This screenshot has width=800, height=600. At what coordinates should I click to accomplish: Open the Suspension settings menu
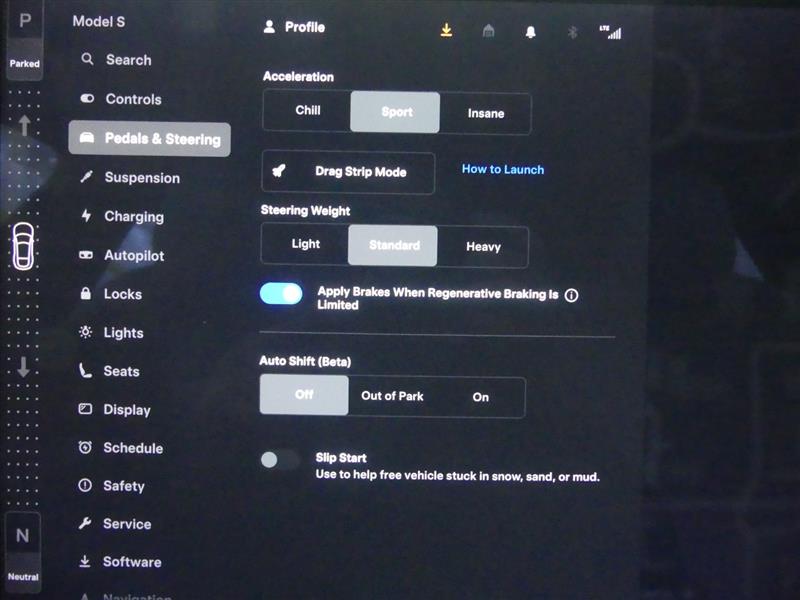point(141,178)
